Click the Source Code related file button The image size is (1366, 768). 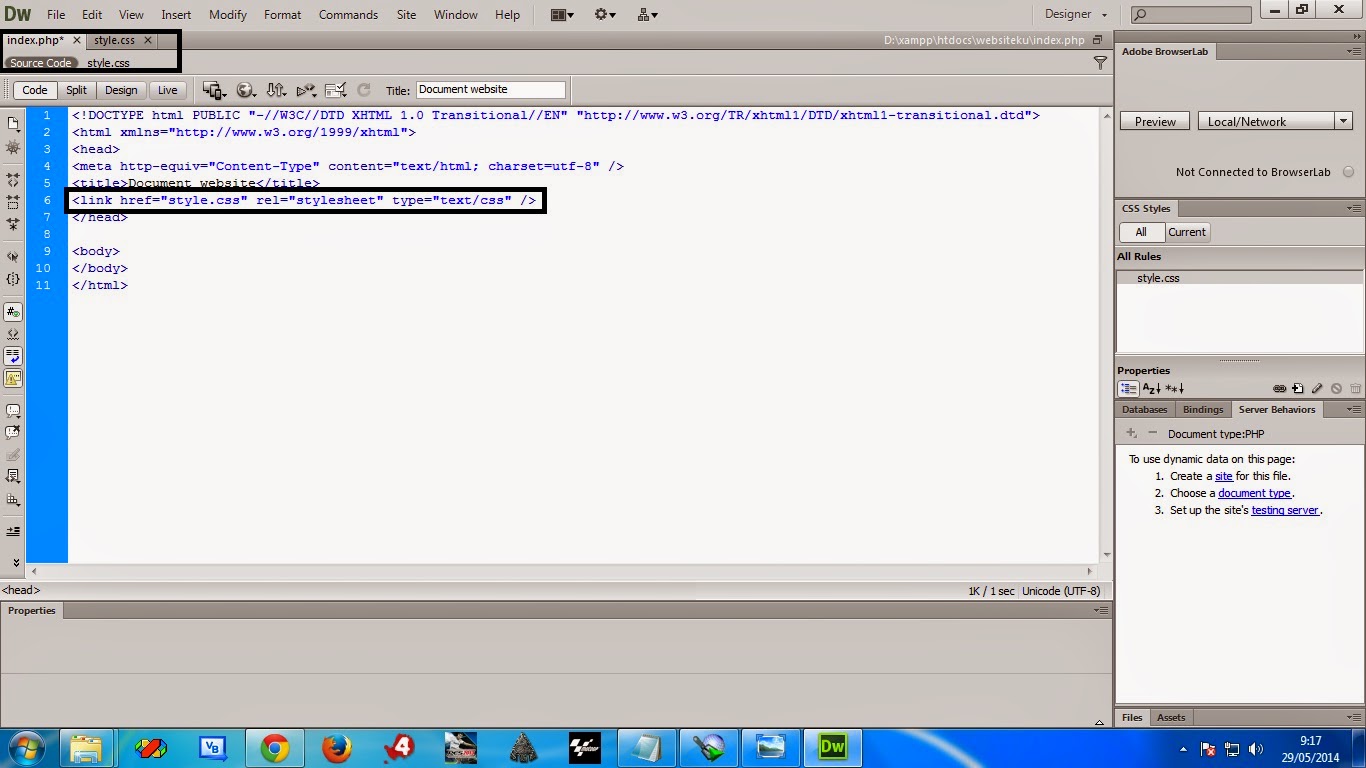point(40,63)
